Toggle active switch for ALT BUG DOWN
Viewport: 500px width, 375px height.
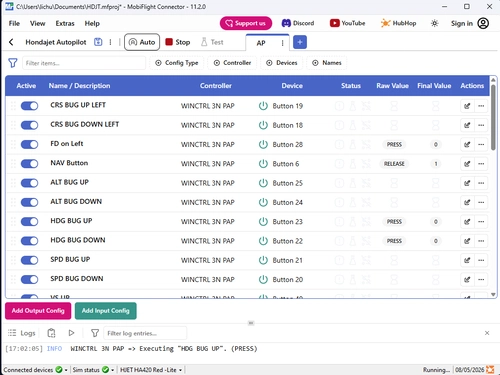[x=29, y=202]
